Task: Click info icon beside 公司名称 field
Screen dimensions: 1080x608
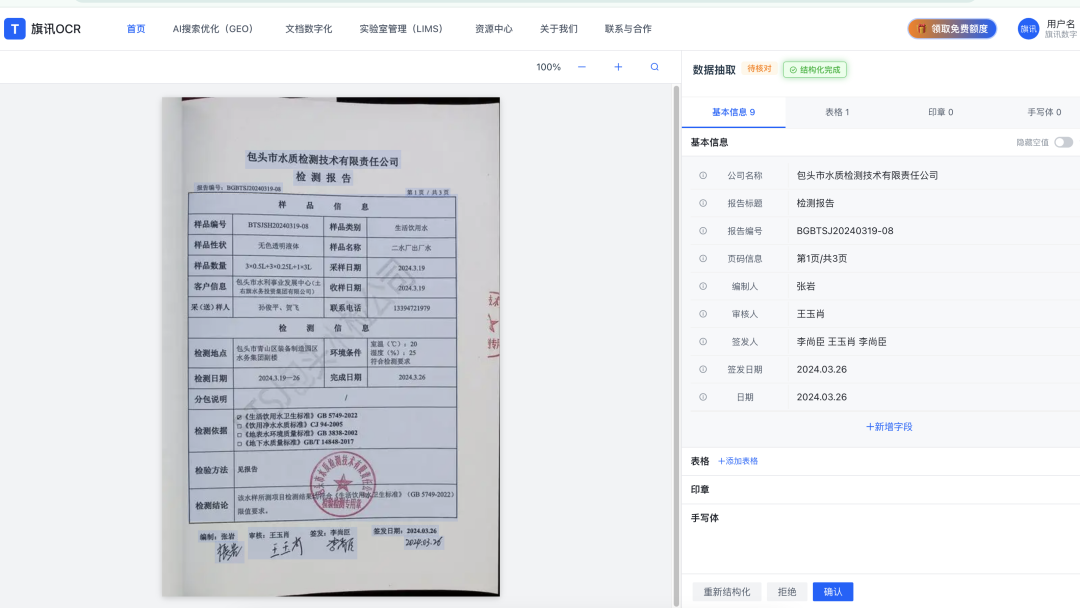Action: click(703, 175)
